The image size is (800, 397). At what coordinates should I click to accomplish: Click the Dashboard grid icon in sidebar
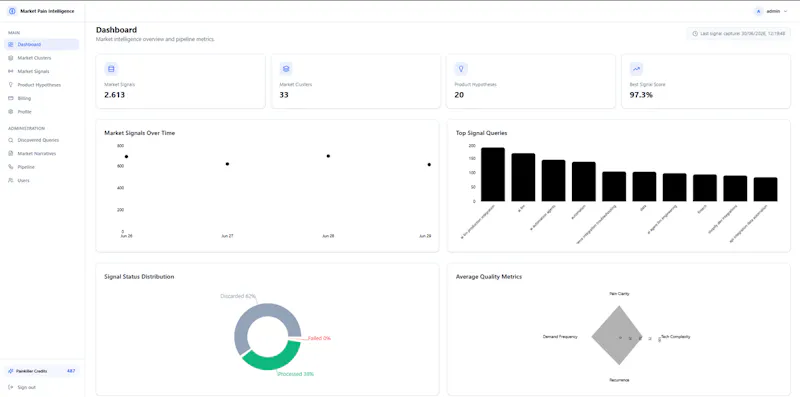11,44
